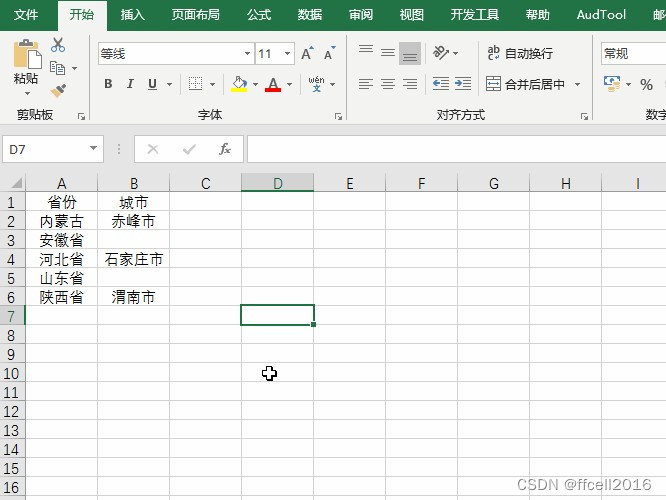This screenshot has width=666, height=500.
Task: Apply yellow fill color bucket
Action: [x=239, y=84]
